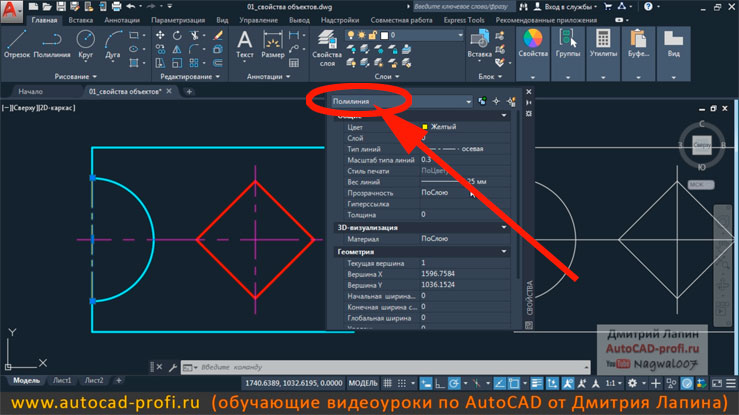Image resolution: width=739 pixels, height=415 pixels.
Task: Open the Свойства ribbon panel button
Action: pos(533,53)
